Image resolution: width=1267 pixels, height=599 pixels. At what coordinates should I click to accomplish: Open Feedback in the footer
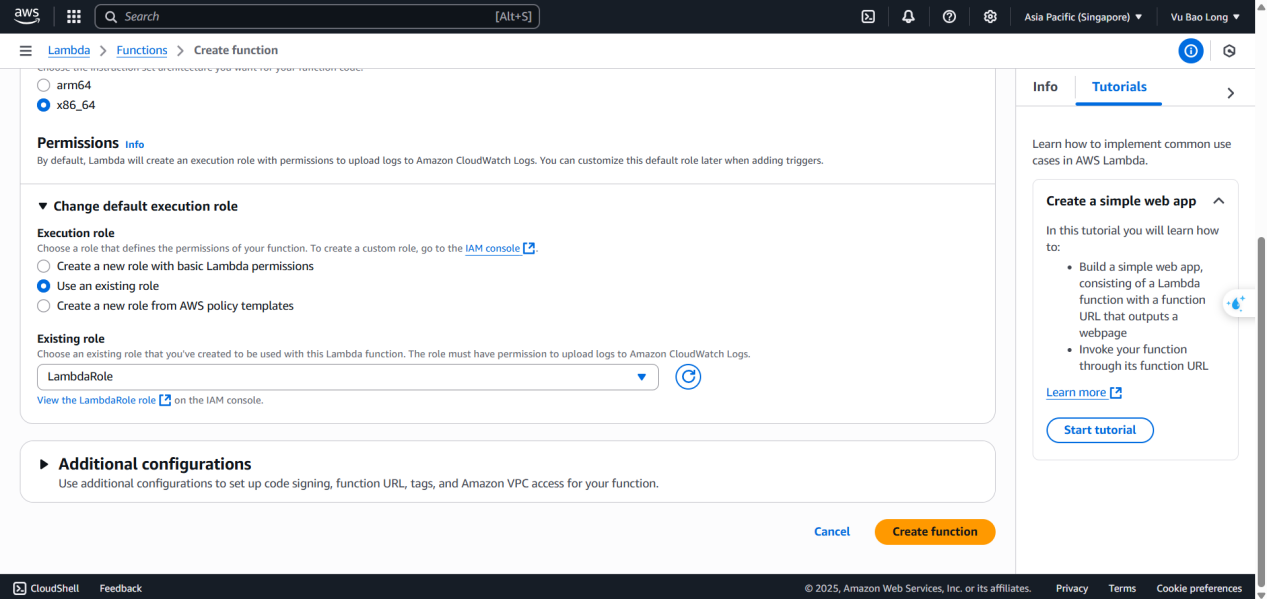pyautogui.click(x=121, y=588)
